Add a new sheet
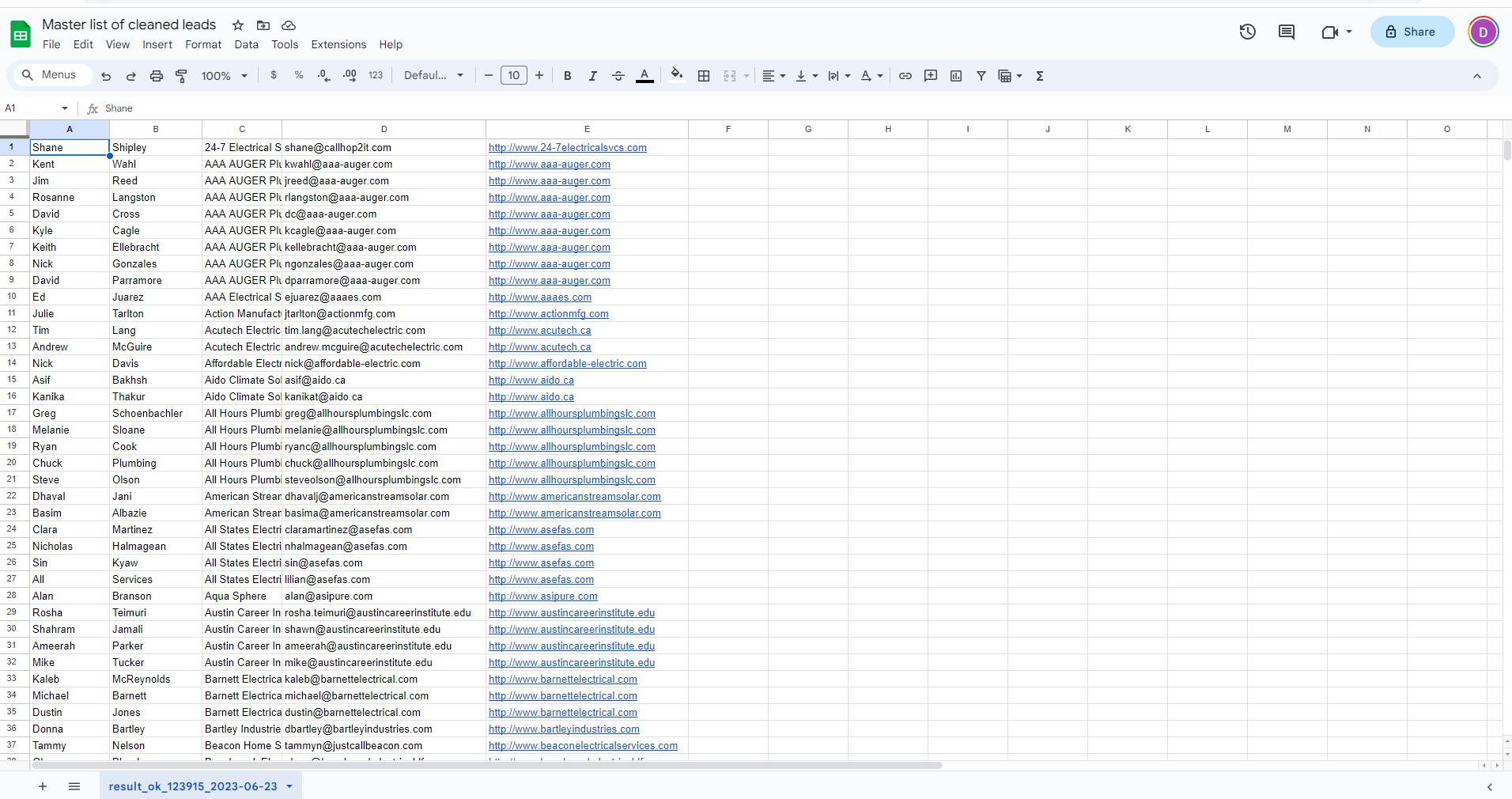Screen dimensions: 1512x799 pyautogui.click(x=43, y=786)
